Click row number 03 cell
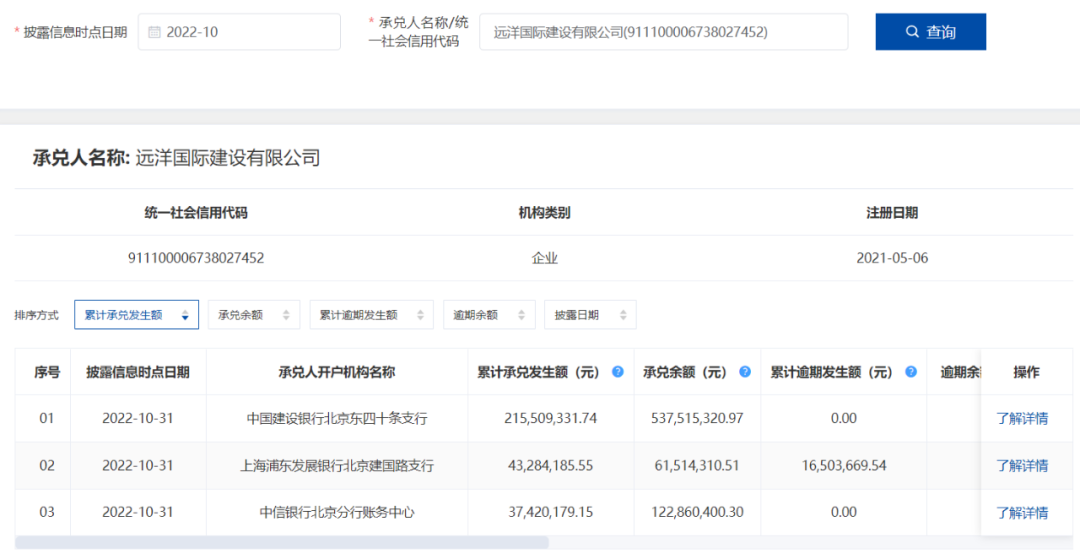Image resolution: width=1080 pixels, height=554 pixels. coord(47,513)
